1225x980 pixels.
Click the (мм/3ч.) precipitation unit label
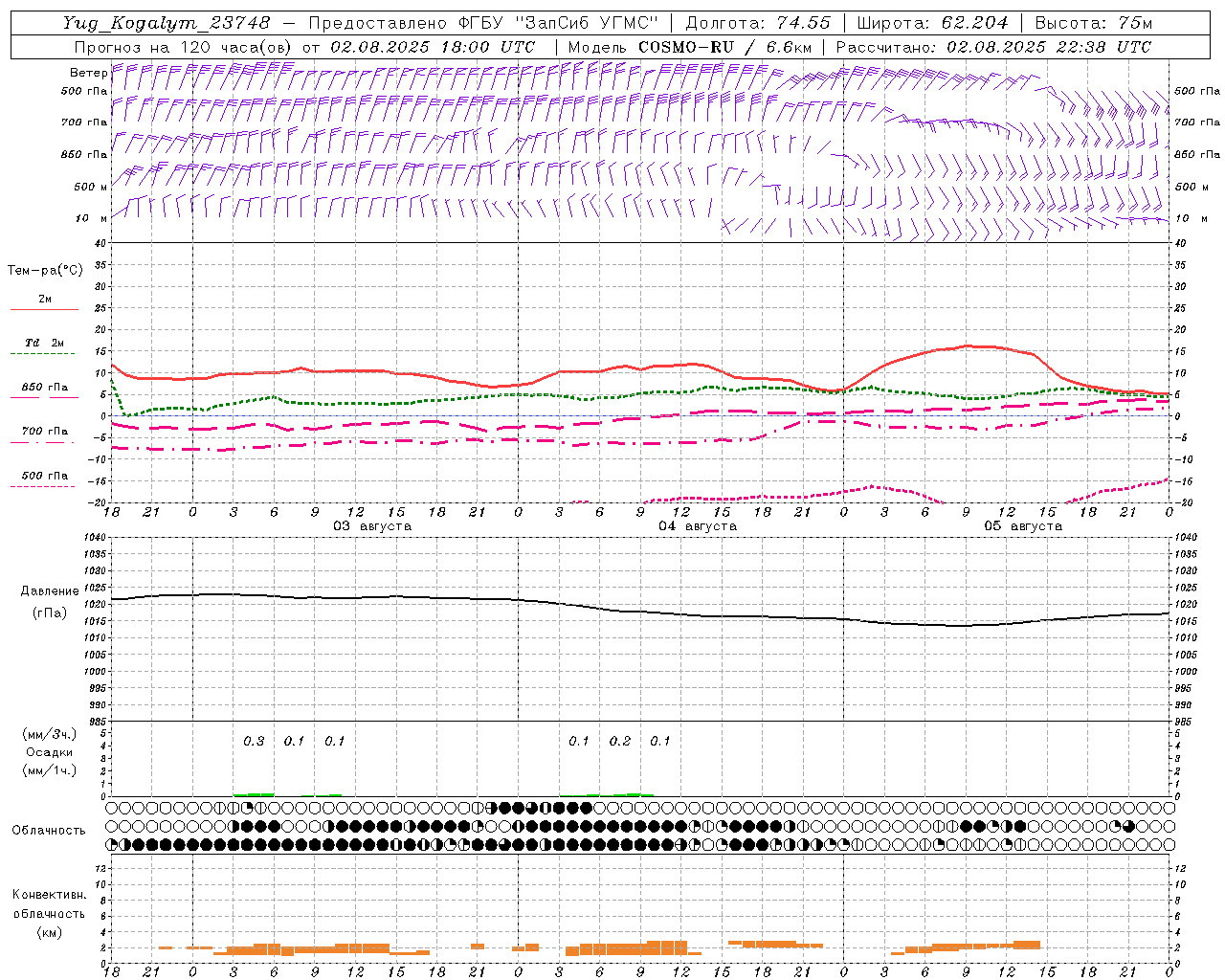[x=49, y=734]
